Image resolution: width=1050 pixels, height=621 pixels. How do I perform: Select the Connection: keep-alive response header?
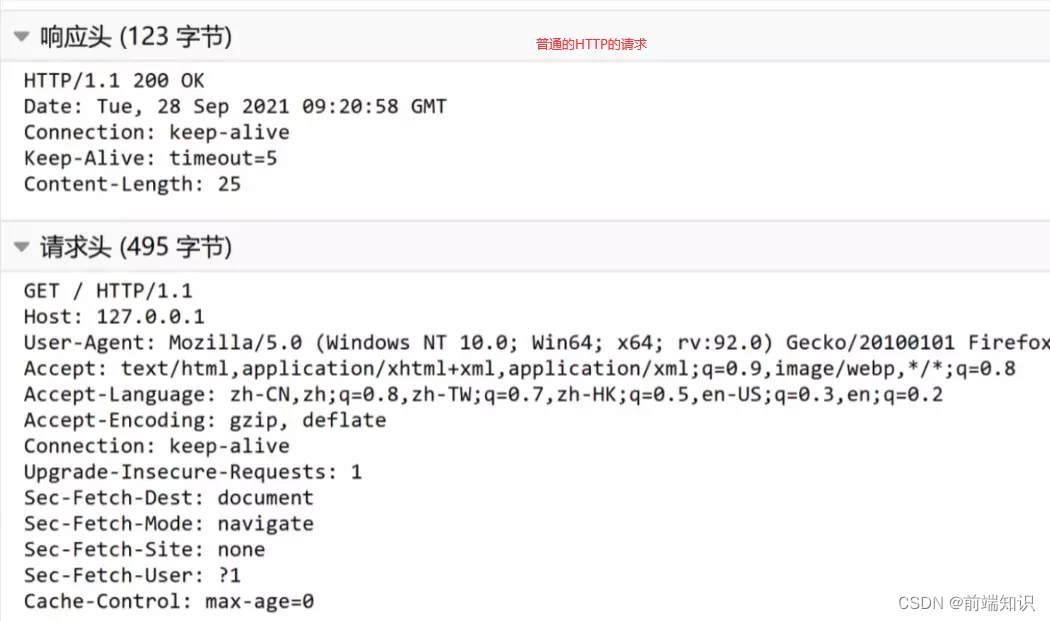(x=157, y=131)
